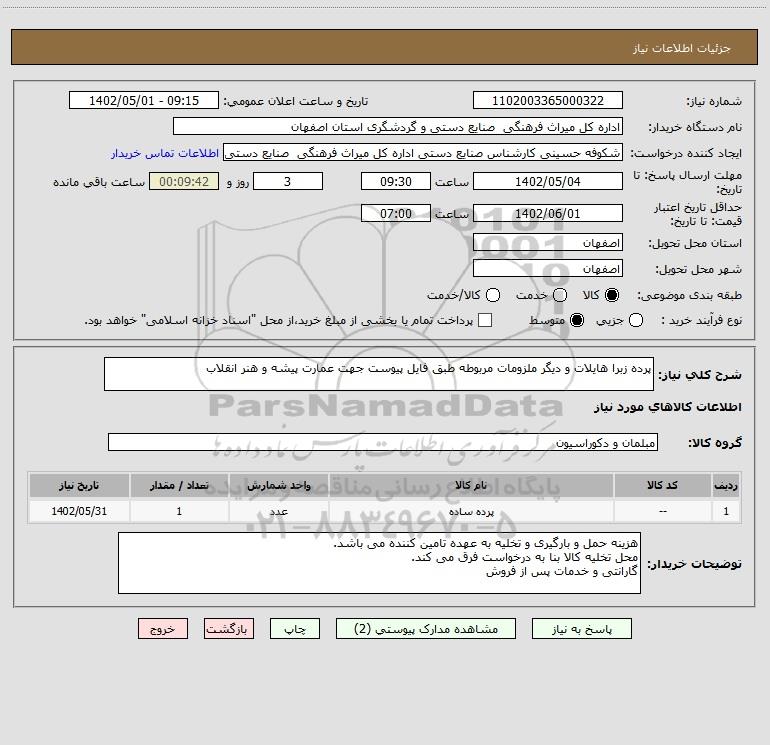Click the quantity cell showing 1
Viewport: 770px width, 745px height.
179,511
